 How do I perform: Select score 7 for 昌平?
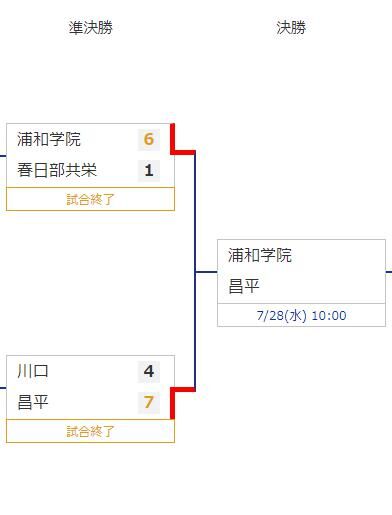coord(149,402)
